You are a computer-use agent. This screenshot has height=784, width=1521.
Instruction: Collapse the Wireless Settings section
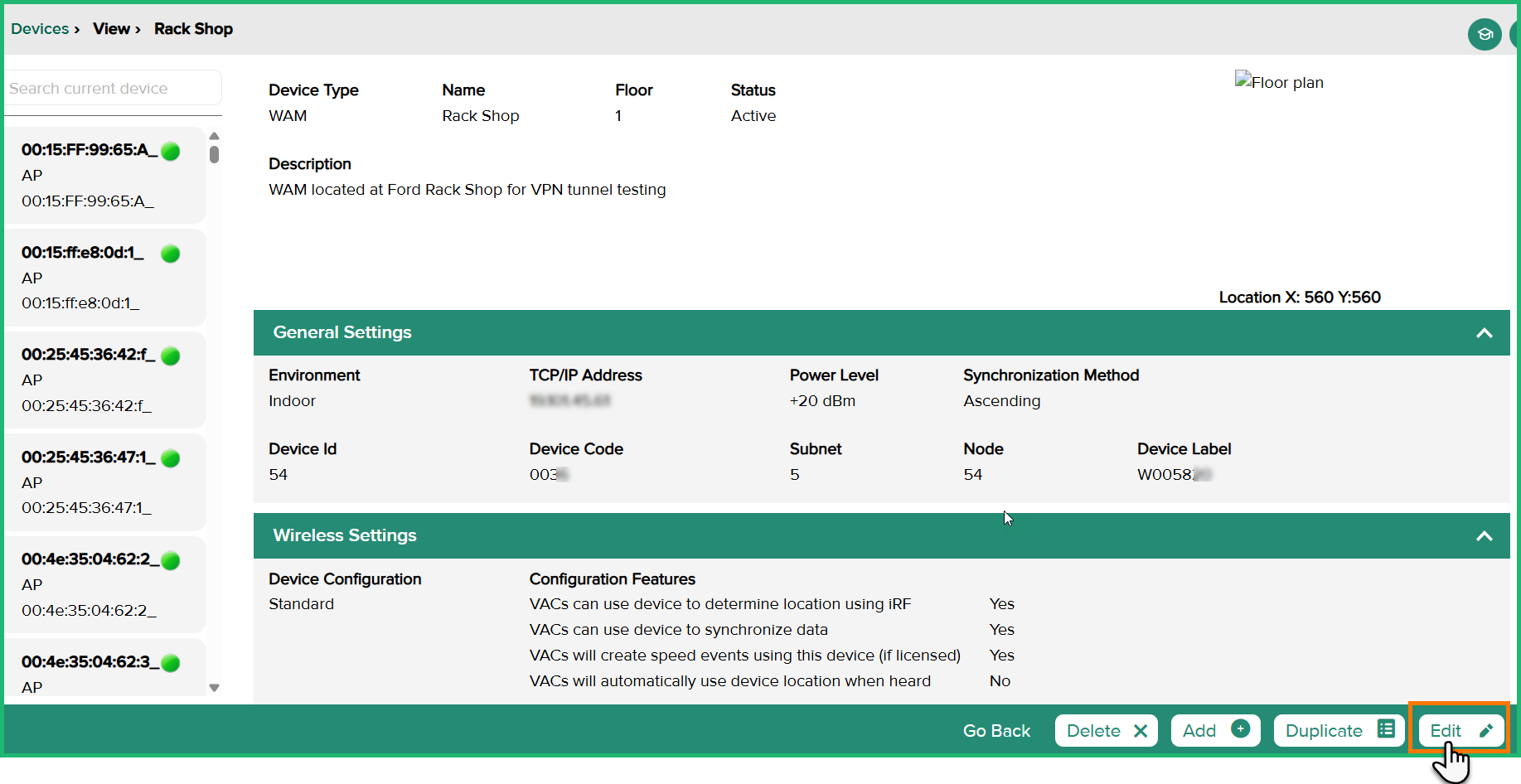[1484, 536]
